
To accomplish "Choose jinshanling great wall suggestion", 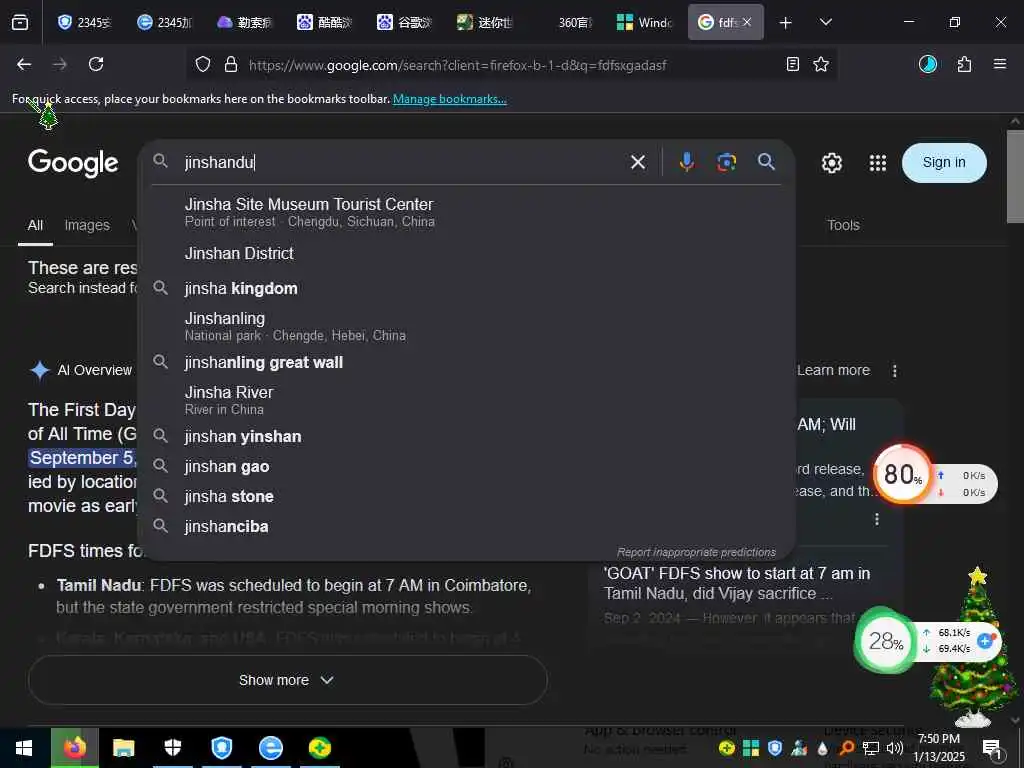I will click(466, 362).
